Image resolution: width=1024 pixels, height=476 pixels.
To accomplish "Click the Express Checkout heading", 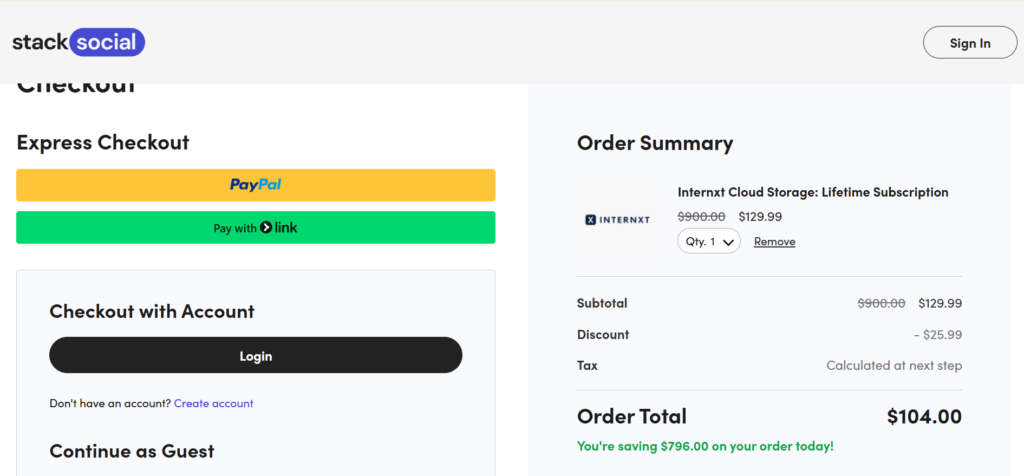I will tap(103, 143).
